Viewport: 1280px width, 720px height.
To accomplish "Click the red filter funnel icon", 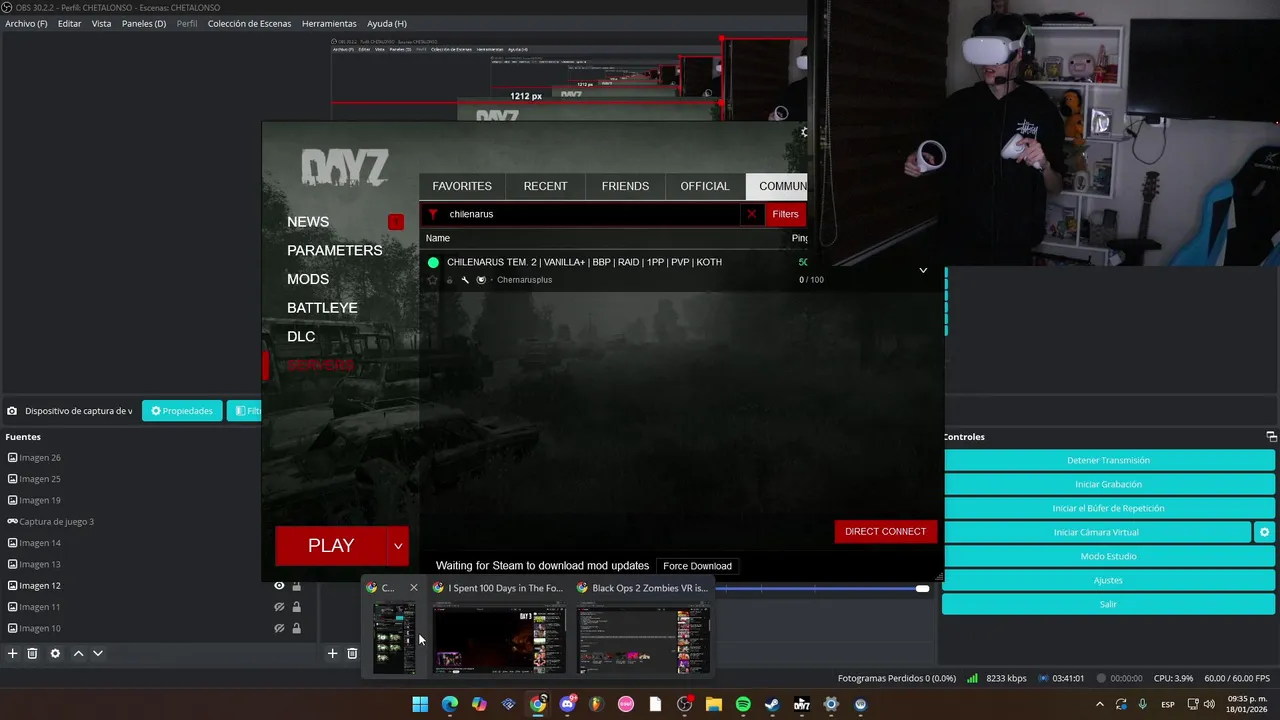I will pos(433,214).
